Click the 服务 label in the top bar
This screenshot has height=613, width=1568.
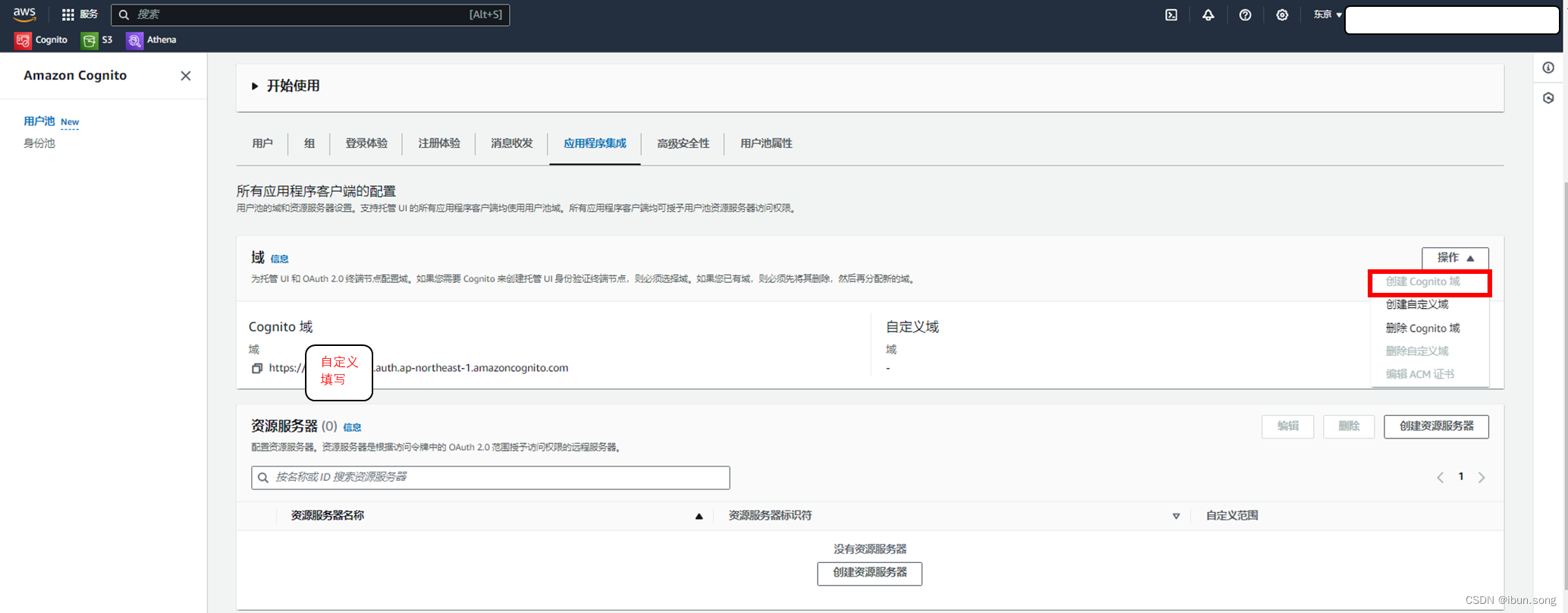[89, 14]
